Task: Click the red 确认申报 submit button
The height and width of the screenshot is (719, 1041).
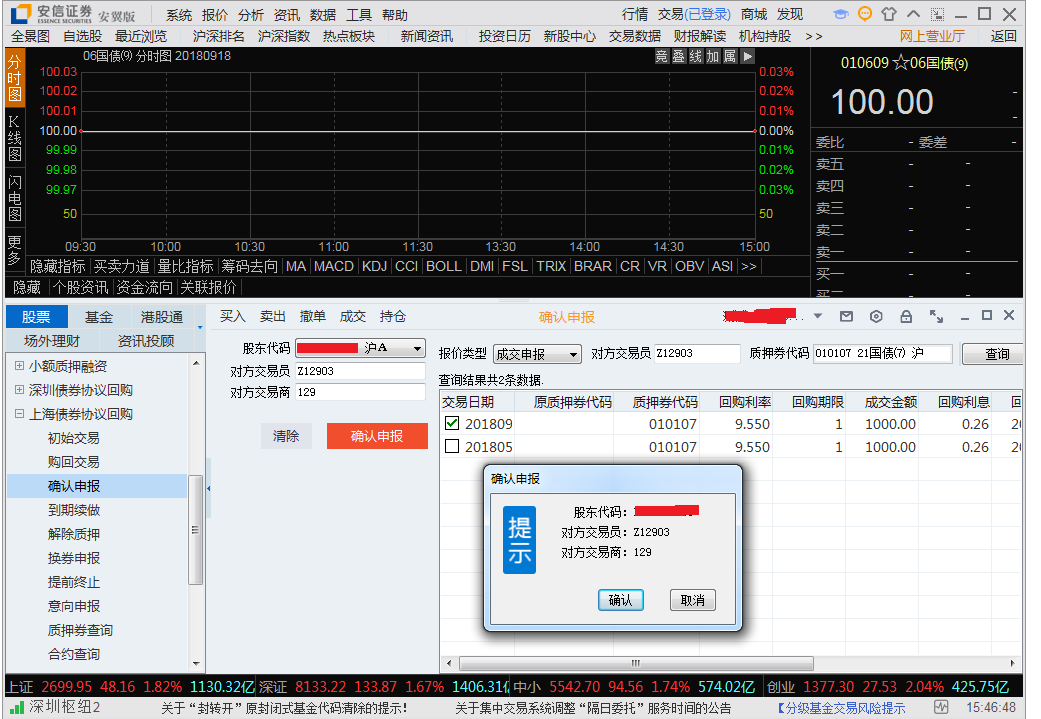Action: point(377,436)
